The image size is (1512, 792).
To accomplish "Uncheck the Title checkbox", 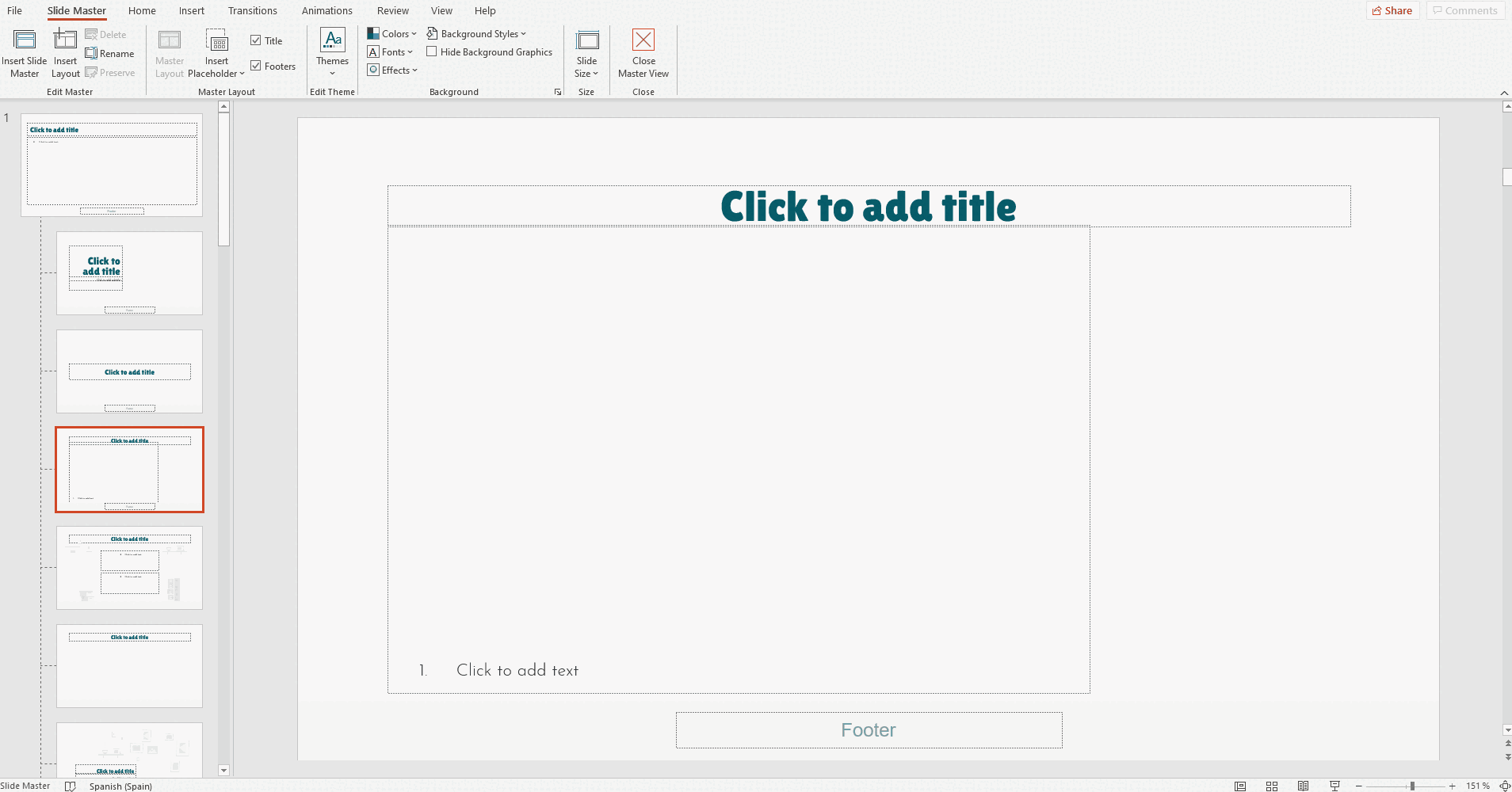I will click(x=256, y=40).
